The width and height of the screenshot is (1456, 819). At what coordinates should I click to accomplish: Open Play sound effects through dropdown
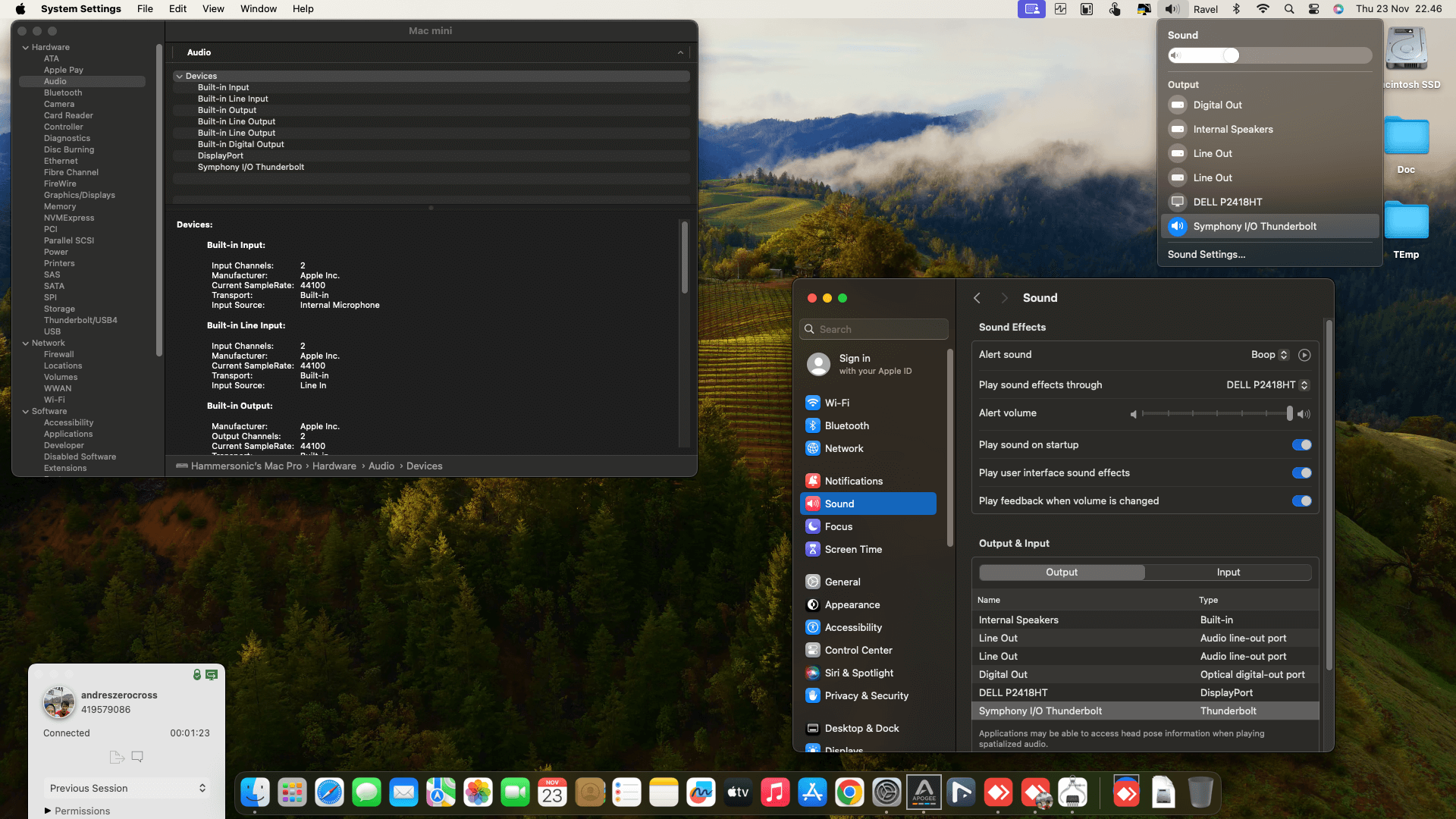point(1267,385)
